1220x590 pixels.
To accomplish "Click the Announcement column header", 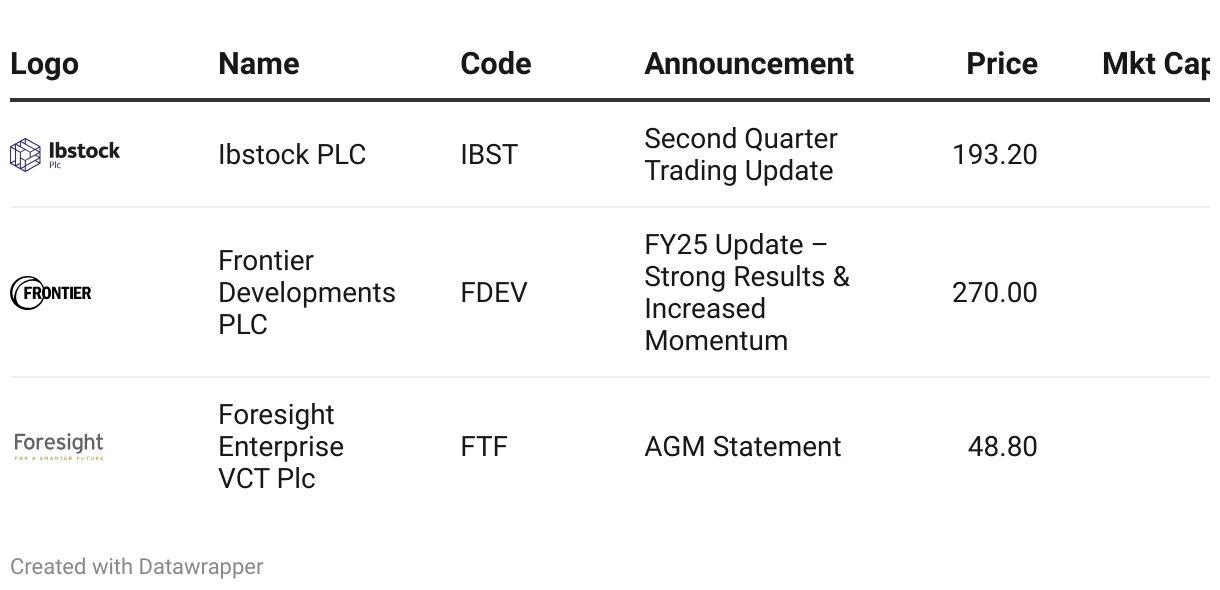I will (748, 64).
